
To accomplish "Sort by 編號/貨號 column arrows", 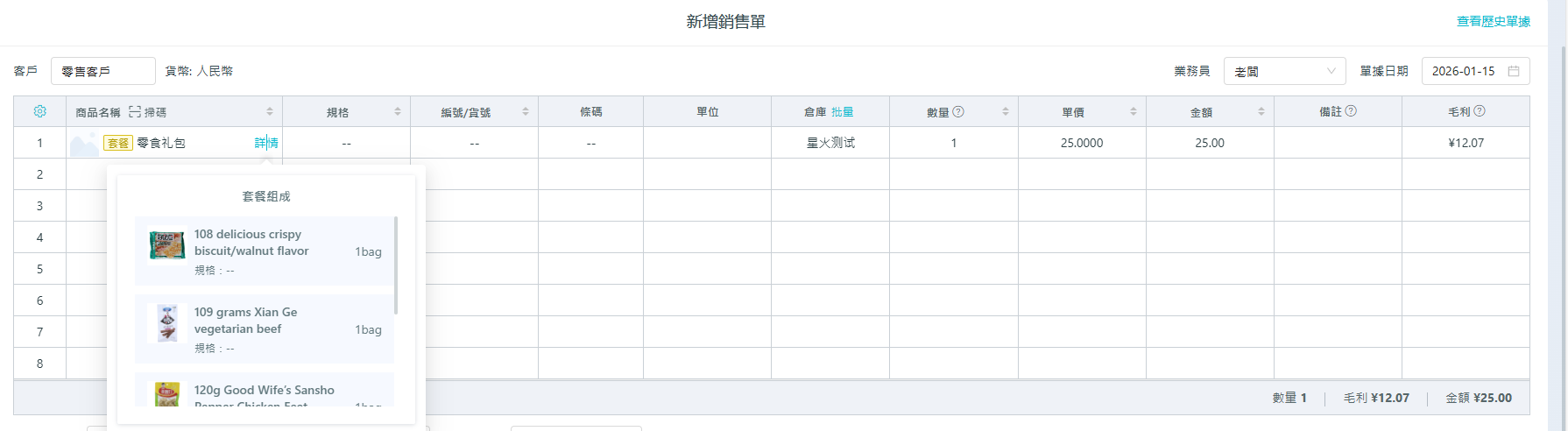I will coord(526,112).
